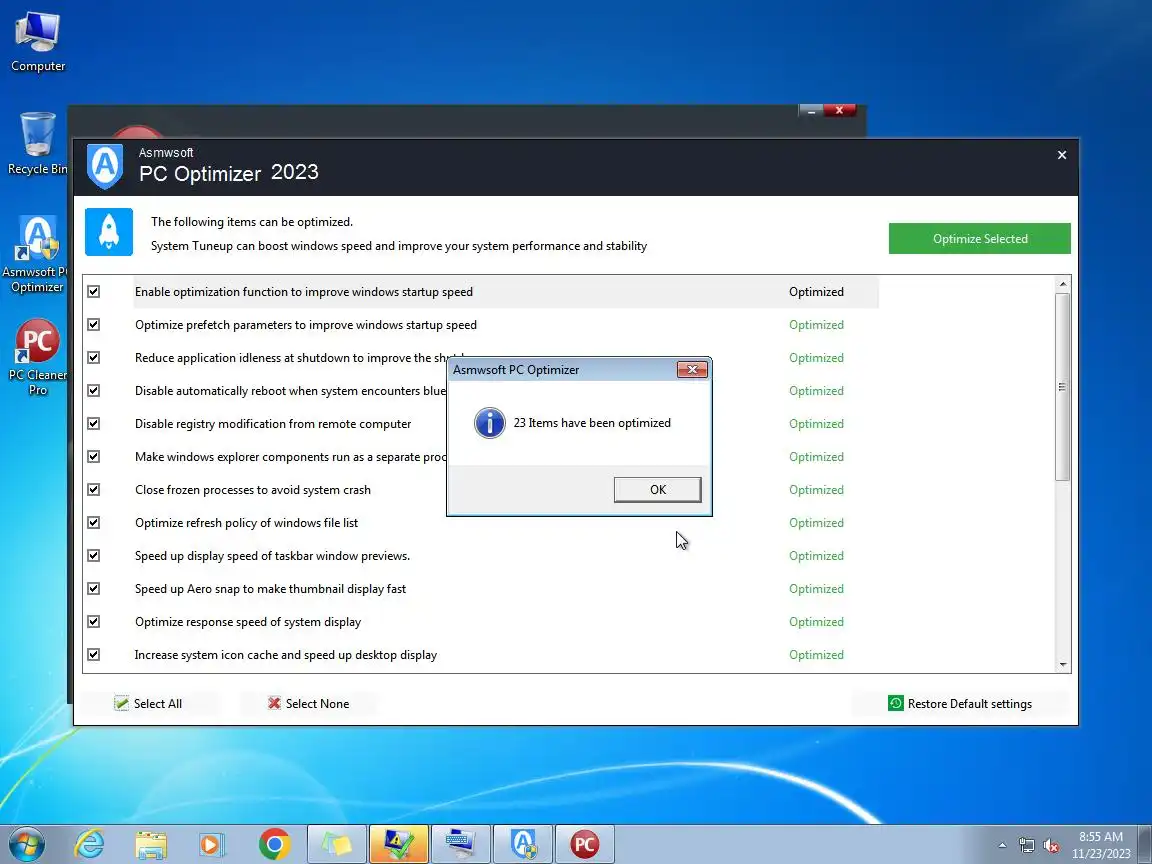Screen dimensions: 1152x864
Task: Open PC Cleaner Pro desktop shortcut
Action: click(37, 357)
